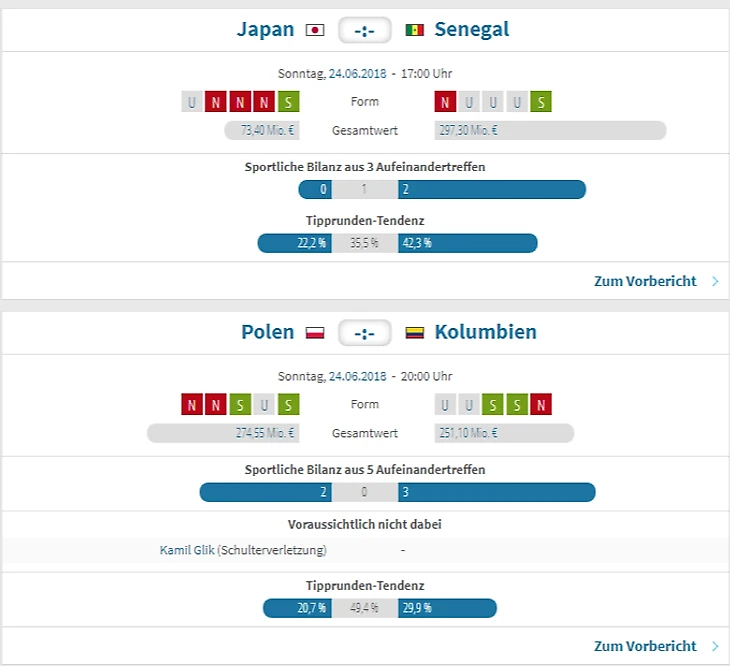Open the Senegal team page
The image size is (730, 666).
tap(471, 30)
